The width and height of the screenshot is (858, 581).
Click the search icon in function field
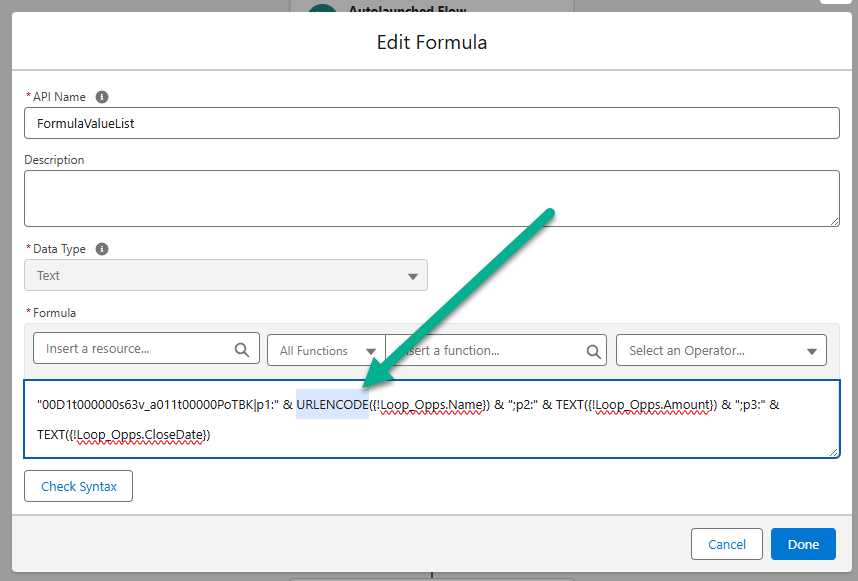coord(593,351)
